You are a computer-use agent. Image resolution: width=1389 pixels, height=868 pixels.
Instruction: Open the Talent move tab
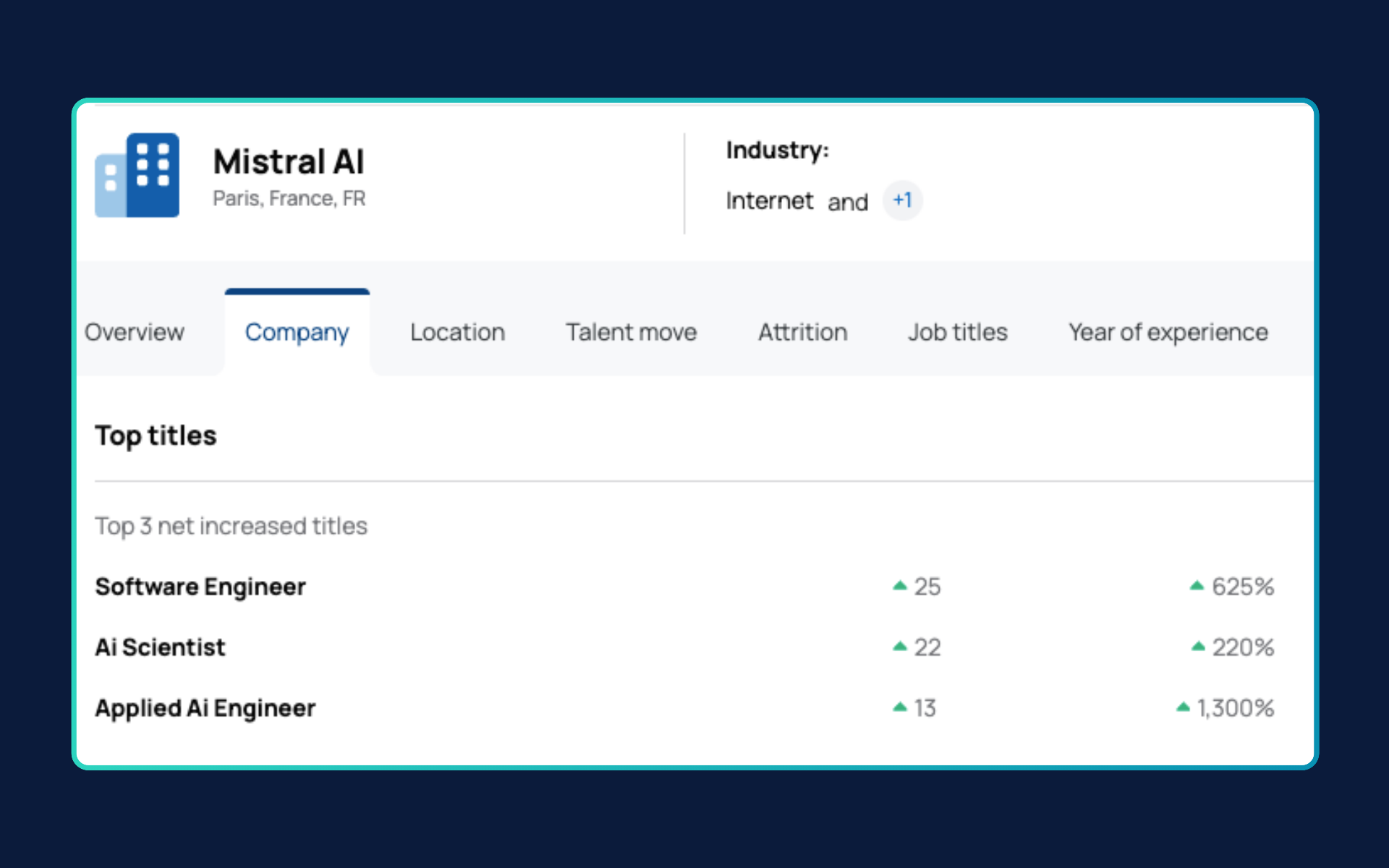click(x=631, y=332)
